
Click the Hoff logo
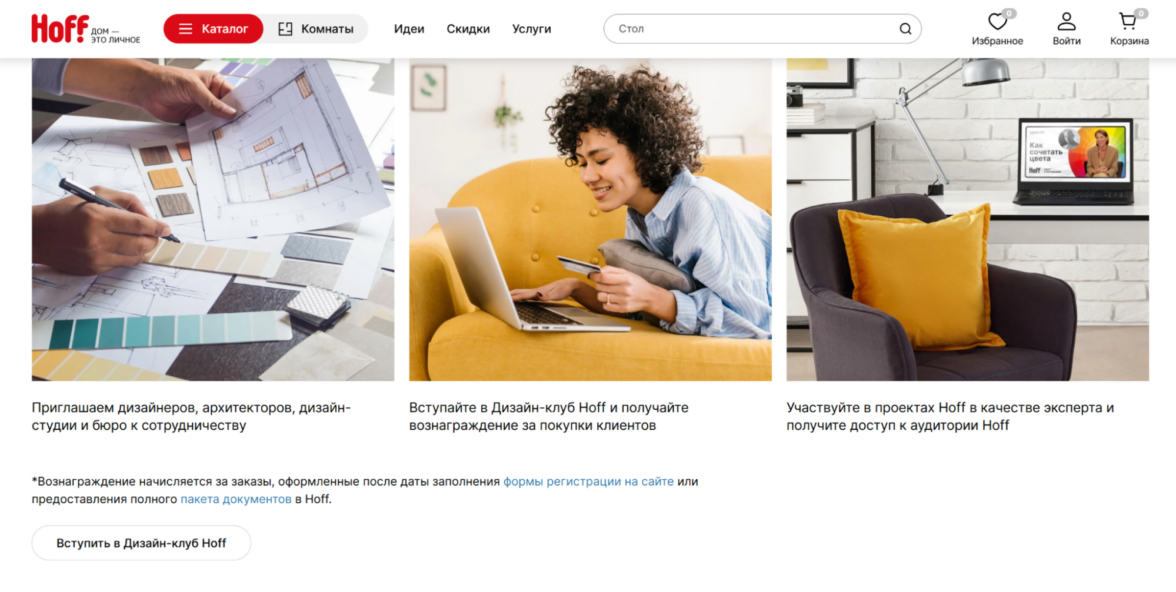(x=86, y=29)
